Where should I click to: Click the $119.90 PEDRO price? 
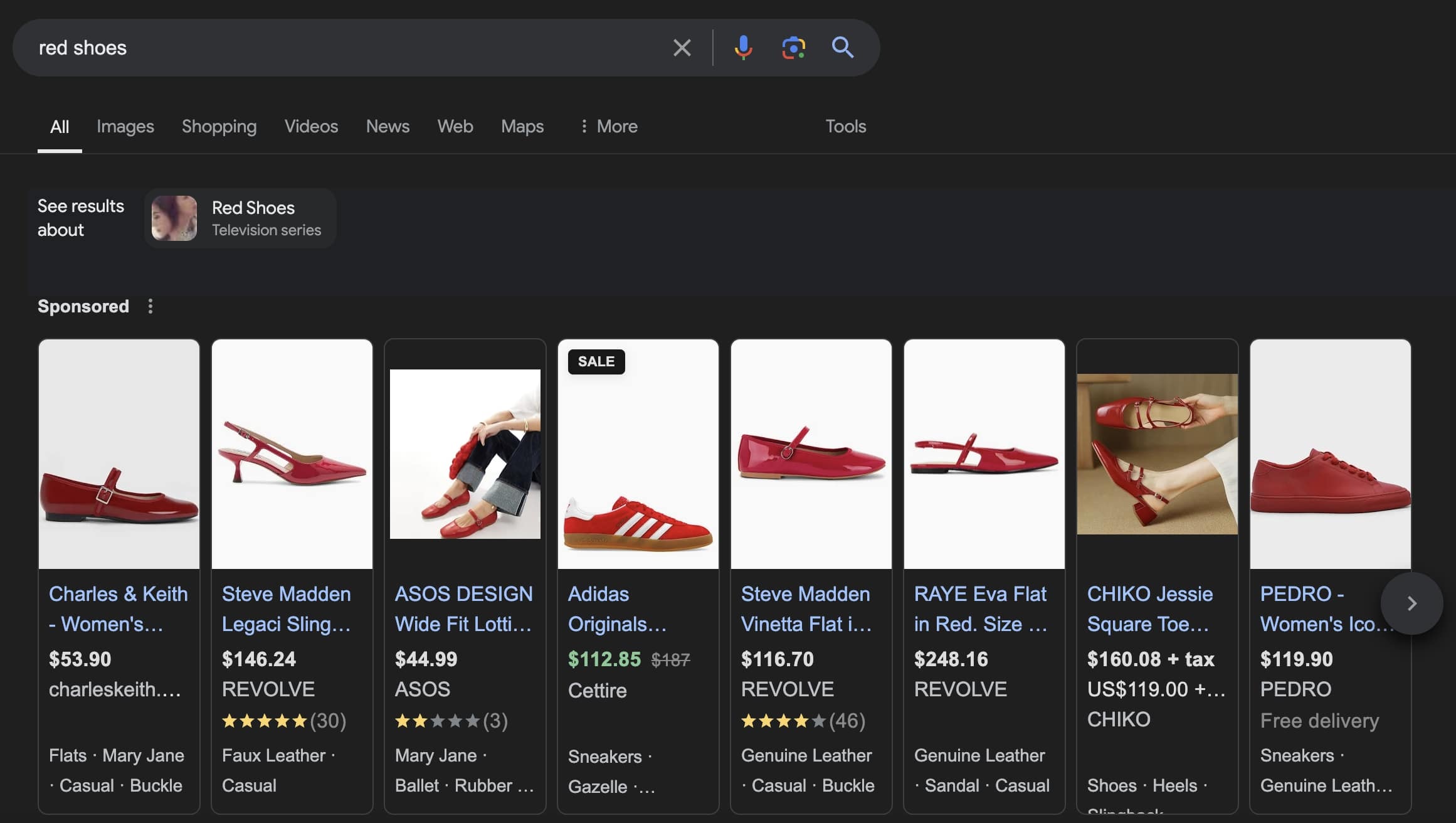[x=1297, y=659]
